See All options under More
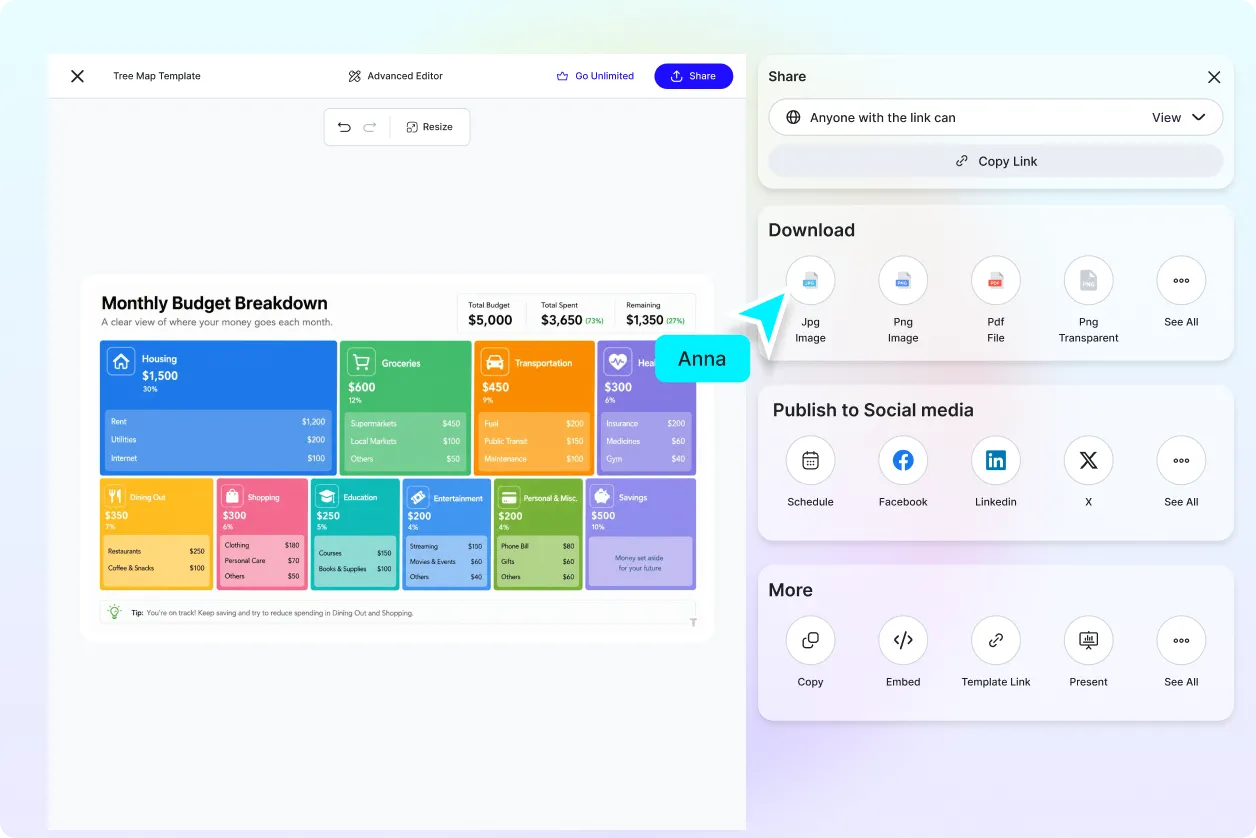This screenshot has height=838, width=1256. (x=1181, y=641)
